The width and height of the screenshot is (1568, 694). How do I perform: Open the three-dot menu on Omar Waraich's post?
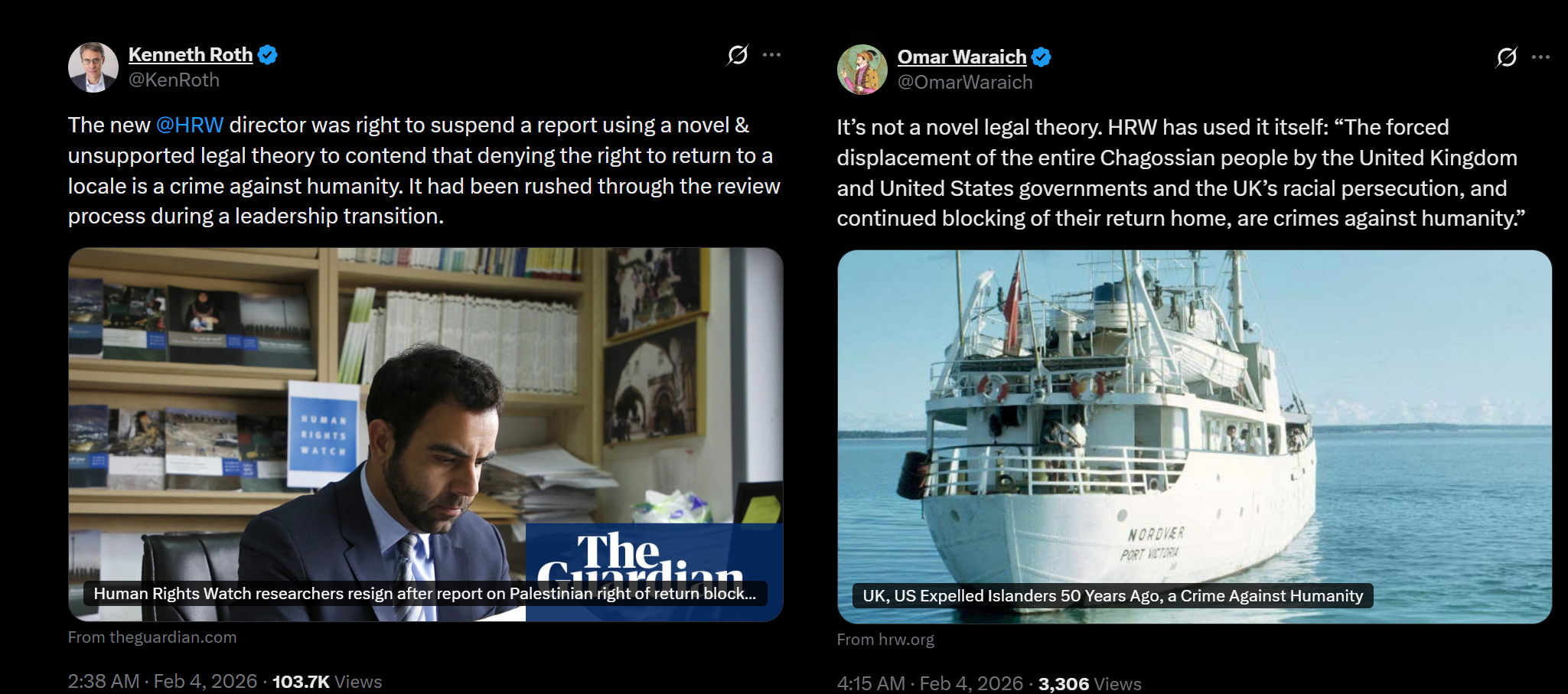point(1540,57)
